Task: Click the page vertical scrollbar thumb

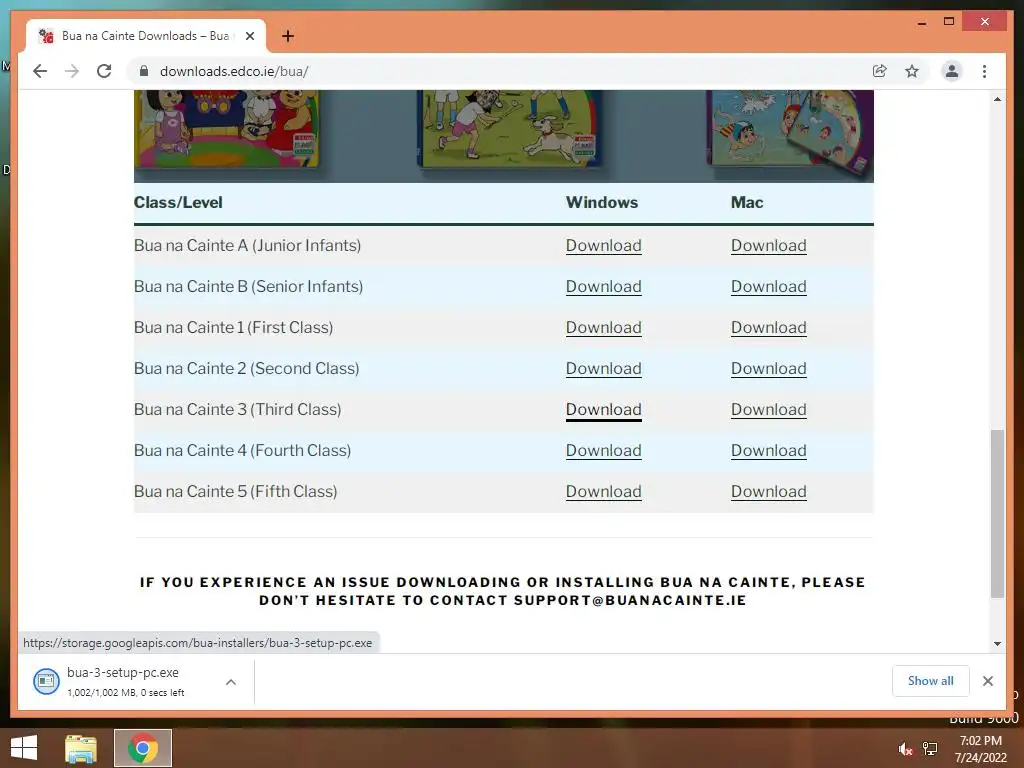Action: coord(997,513)
